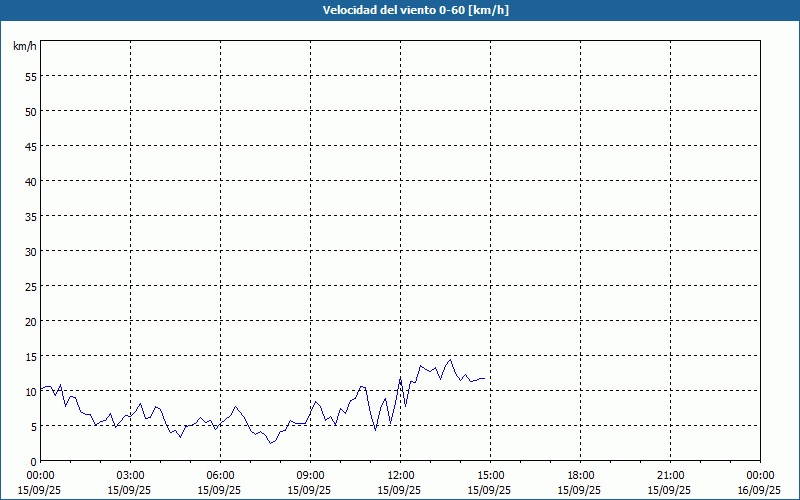Viewport: 800px width, 500px height.
Task: Click the title "Velocidad del viento 0-60 [km/h]"
Action: (x=415, y=10)
